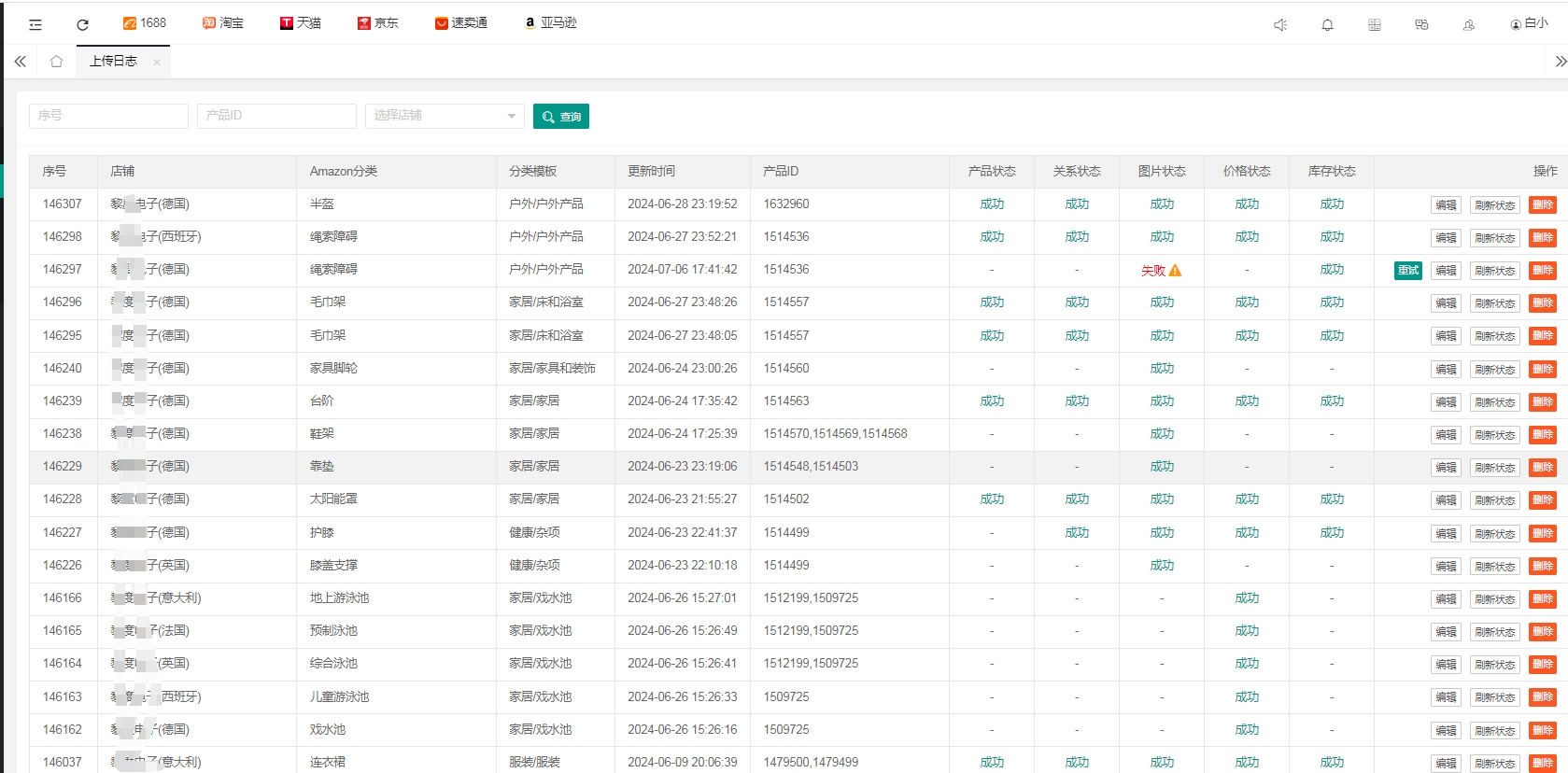Image resolution: width=1568 pixels, height=773 pixels.
Task: Click the speaker announcement icon
Action: pyautogui.click(x=1280, y=24)
